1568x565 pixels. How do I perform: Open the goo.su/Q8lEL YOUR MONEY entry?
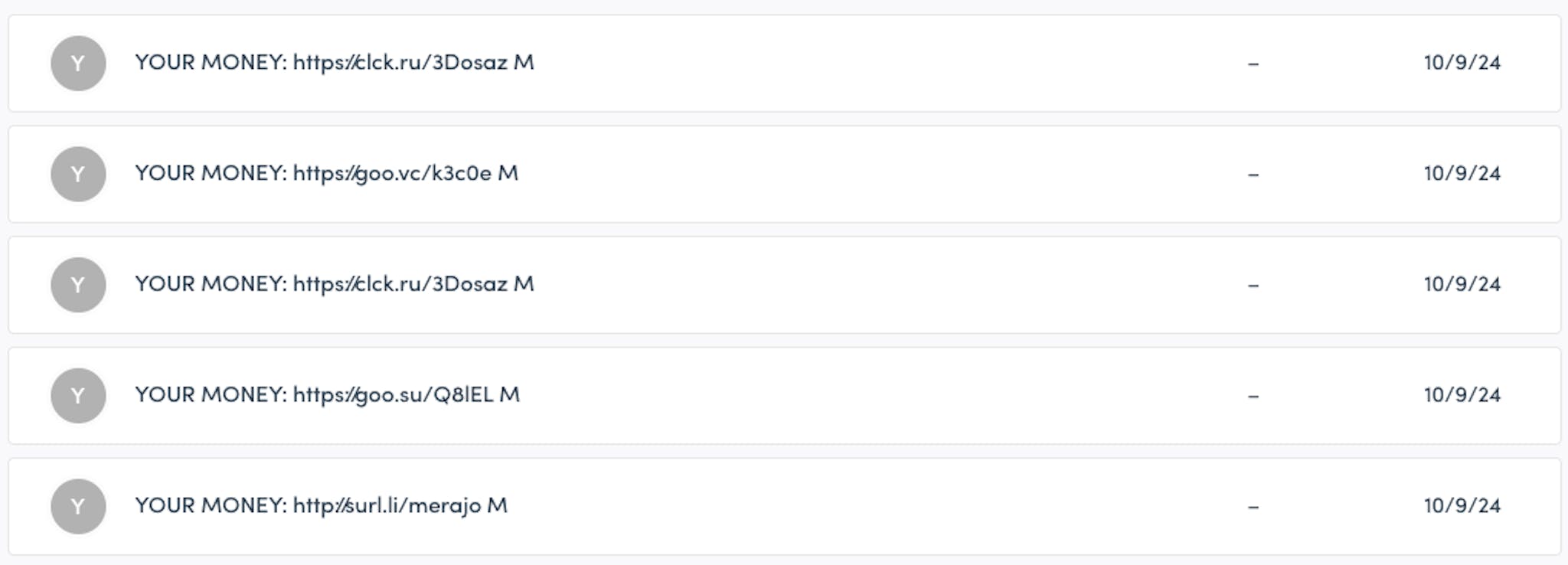(326, 395)
